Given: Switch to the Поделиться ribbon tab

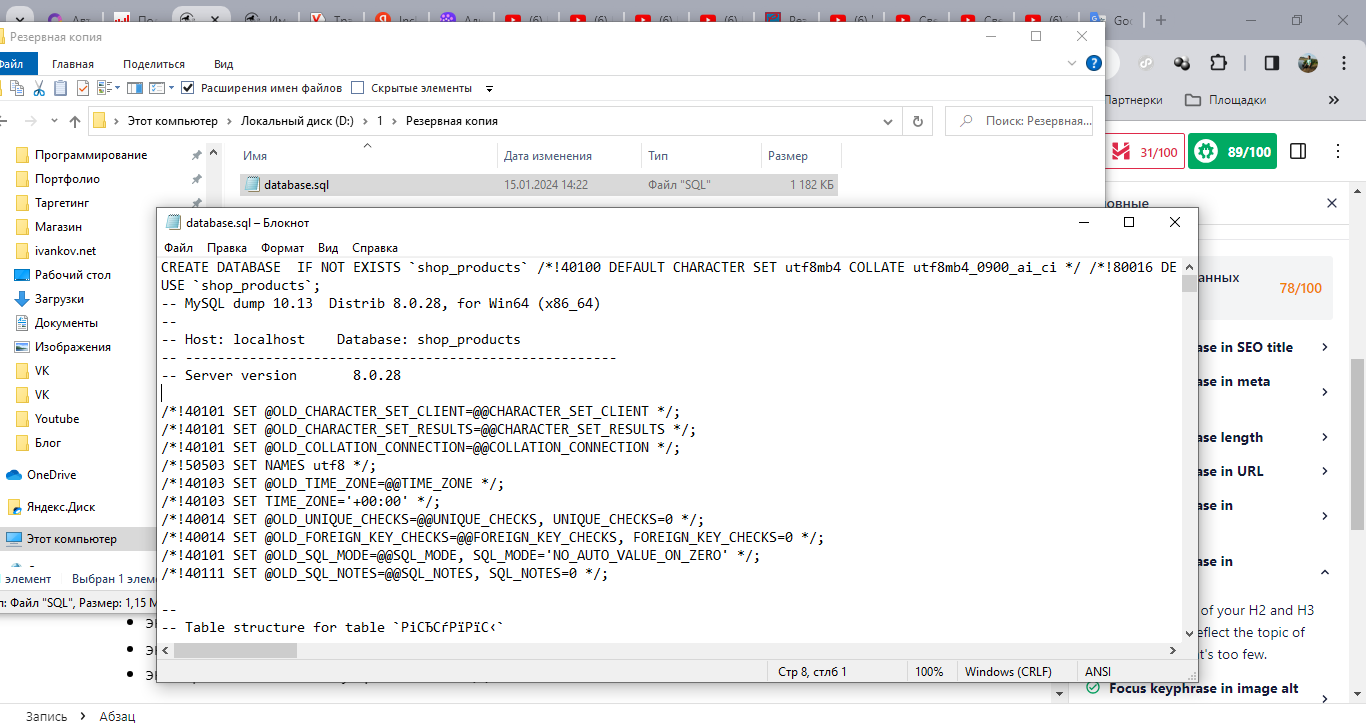Looking at the screenshot, I should click(154, 64).
